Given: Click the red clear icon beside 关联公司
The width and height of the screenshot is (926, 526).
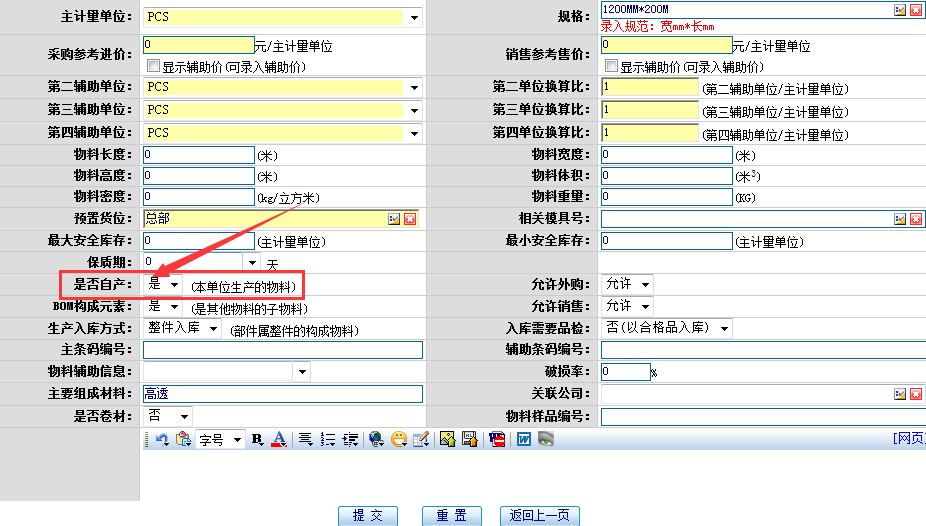Looking at the screenshot, I should (x=915, y=394).
